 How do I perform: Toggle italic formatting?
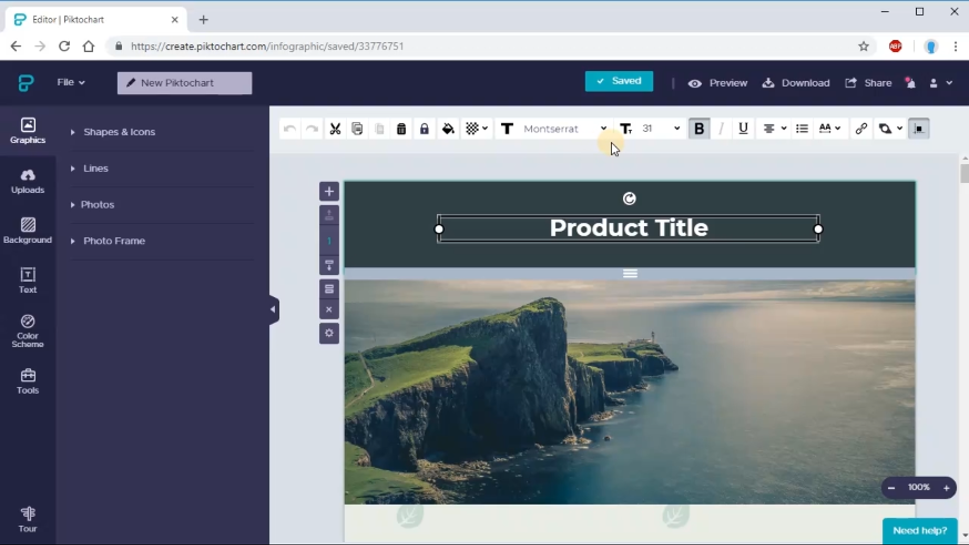[721, 129]
